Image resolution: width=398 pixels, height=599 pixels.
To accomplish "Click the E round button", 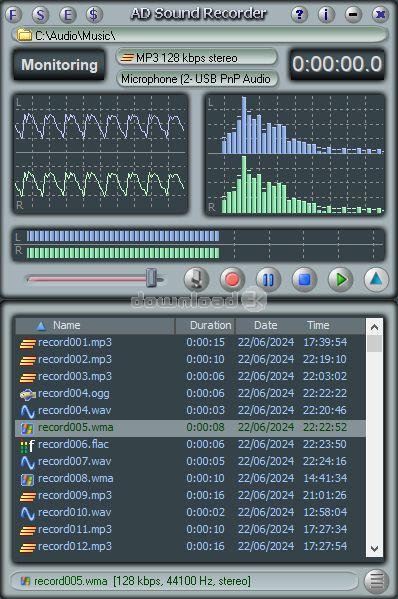I will coord(68,15).
